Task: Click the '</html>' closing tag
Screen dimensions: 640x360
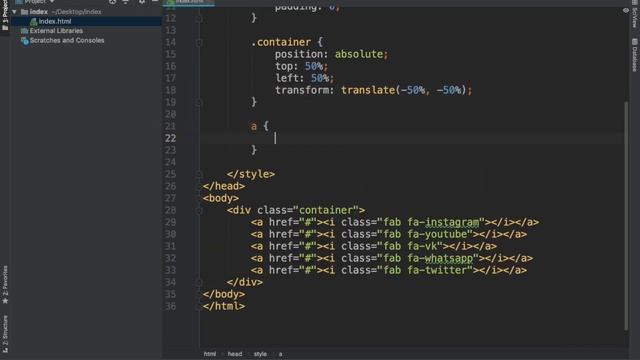Action: [x=224, y=307]
